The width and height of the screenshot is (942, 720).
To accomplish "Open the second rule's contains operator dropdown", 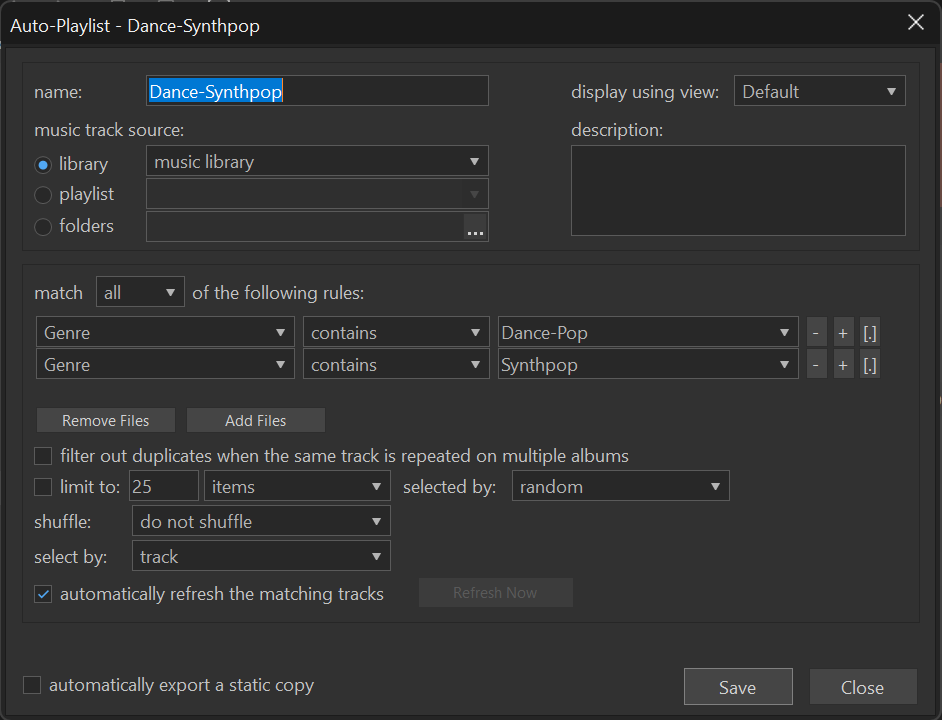I will [396, 364].
